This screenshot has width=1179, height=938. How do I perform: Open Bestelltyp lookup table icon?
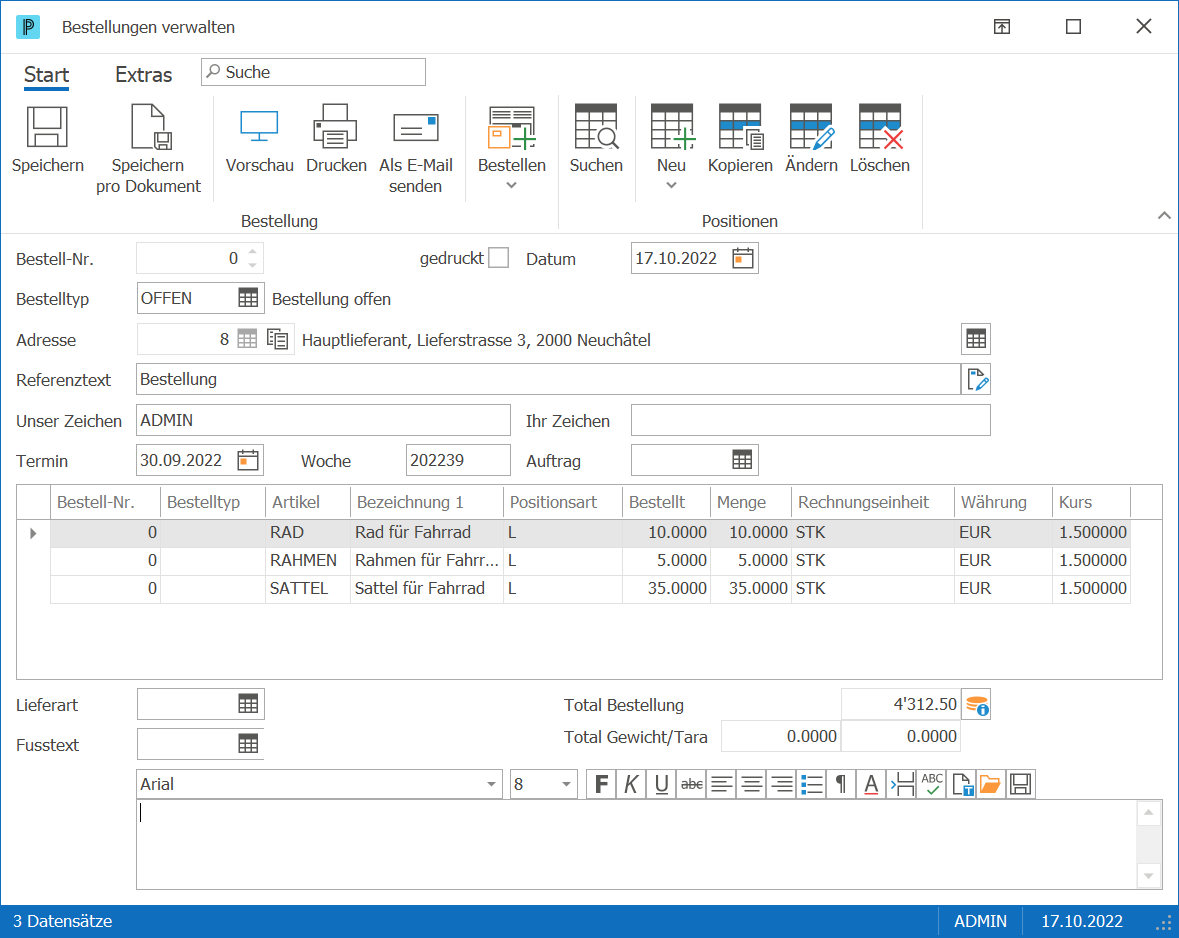[248, 298]
